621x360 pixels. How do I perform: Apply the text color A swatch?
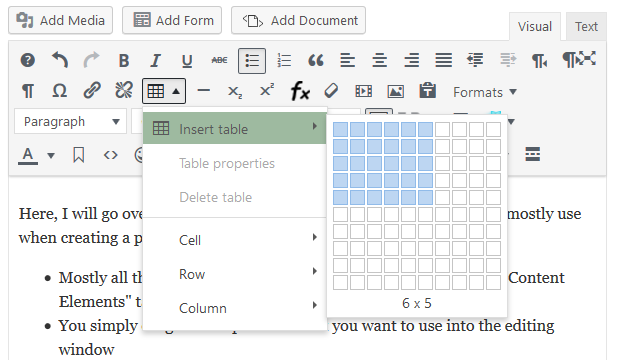click(28, 155)
